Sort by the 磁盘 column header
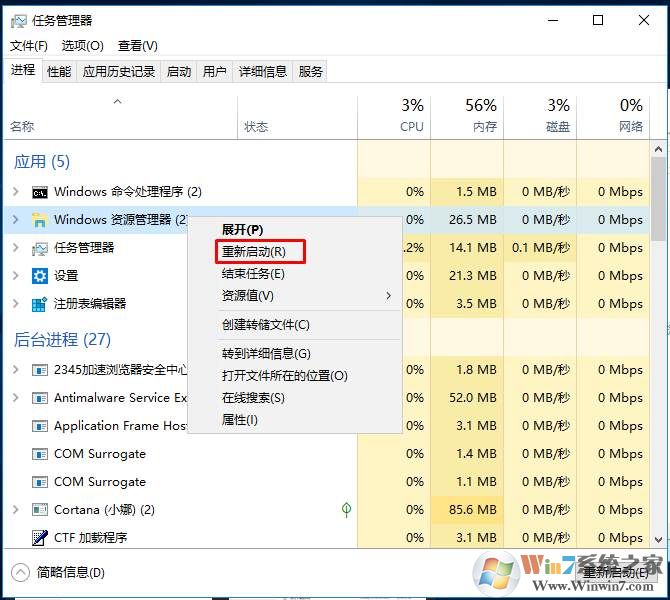The height and width of the screenshot is (600, 670). 540,116
